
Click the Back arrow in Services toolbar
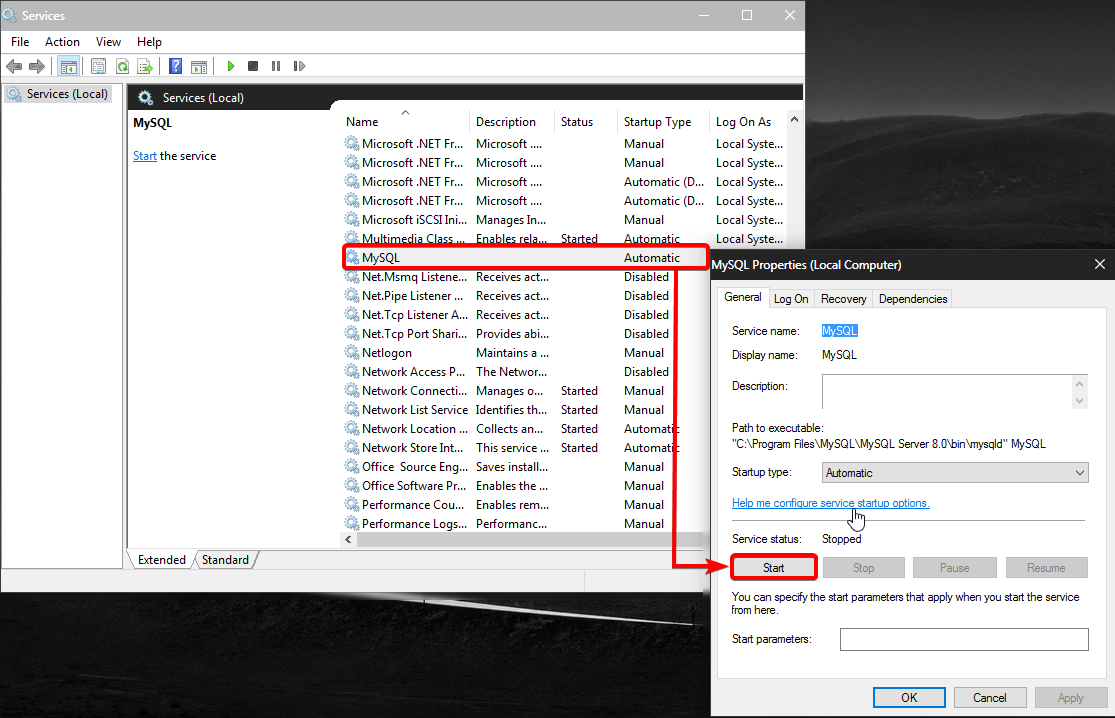pos(14,66)
